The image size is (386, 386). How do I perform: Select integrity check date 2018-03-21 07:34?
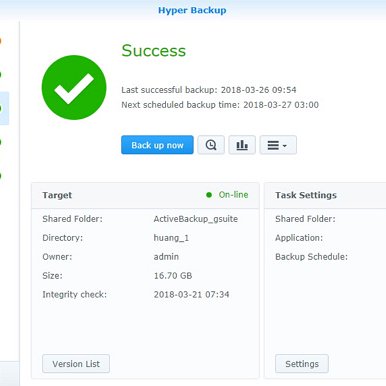click(x=191, y=295)
